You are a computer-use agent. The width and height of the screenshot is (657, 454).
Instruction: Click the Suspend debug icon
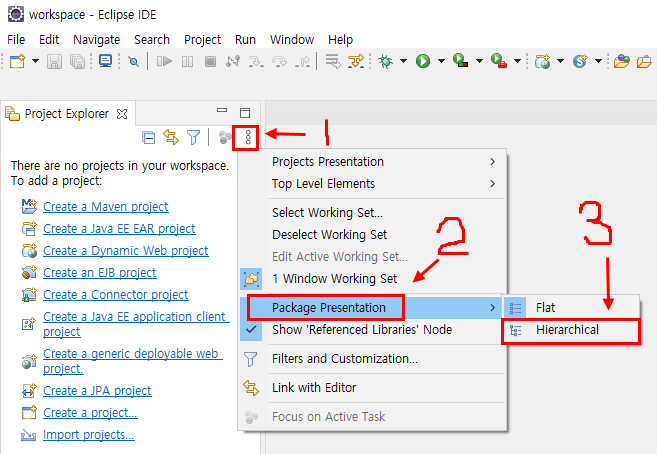tap(187, 62)
